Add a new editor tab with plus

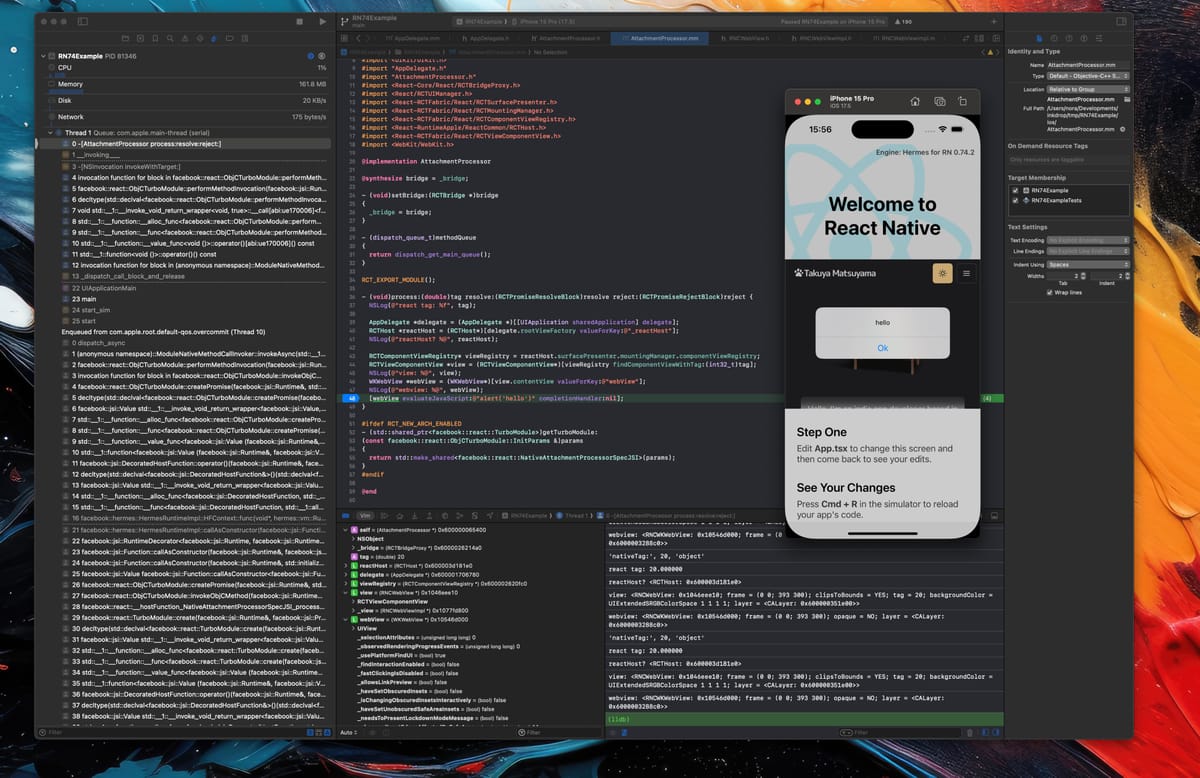[x=993, y=21]
